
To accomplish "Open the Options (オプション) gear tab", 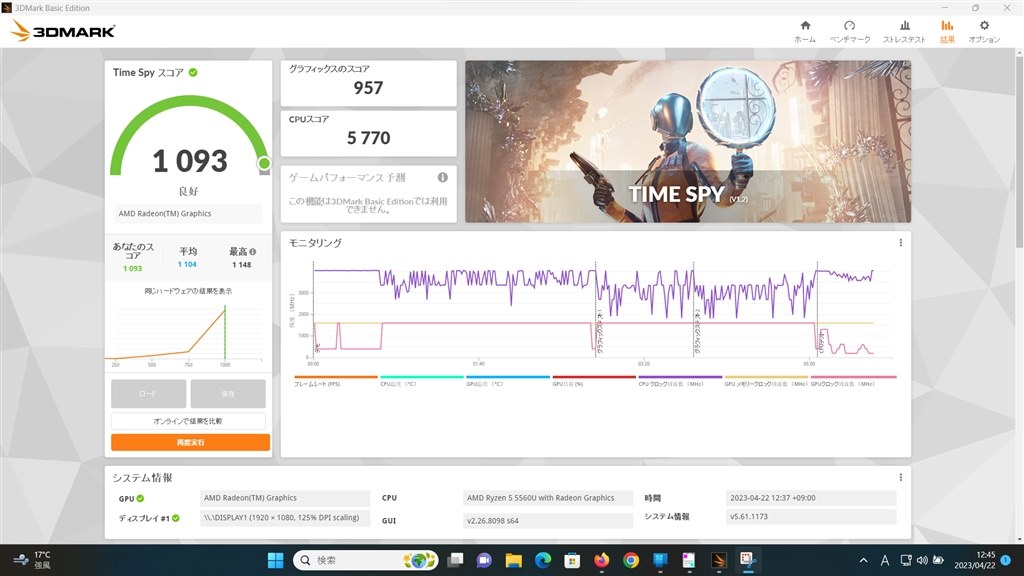I will point(984,31).
